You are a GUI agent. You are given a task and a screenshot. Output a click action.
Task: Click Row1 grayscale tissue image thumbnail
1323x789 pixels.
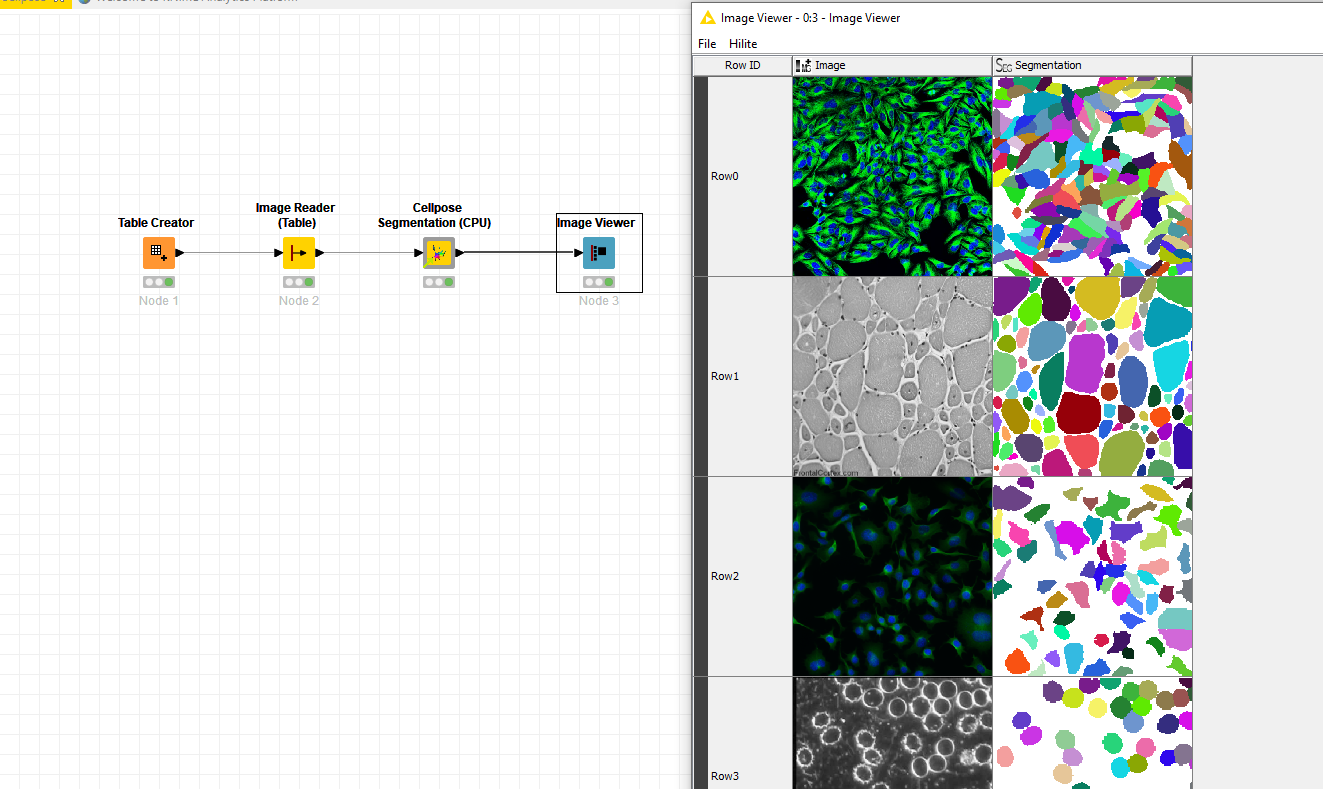[x=892, y=376]
